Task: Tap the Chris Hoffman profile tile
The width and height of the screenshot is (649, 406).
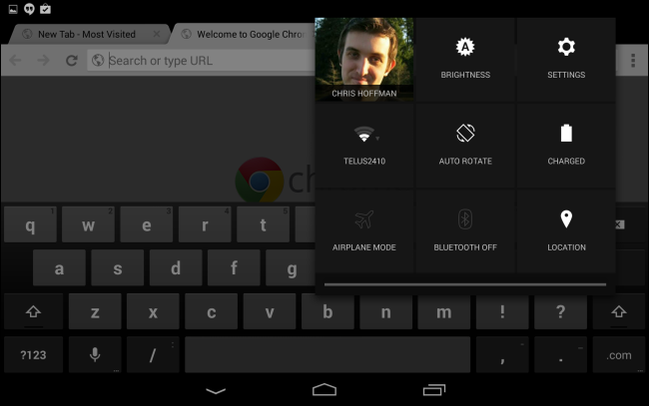Action: coord(364,60)
